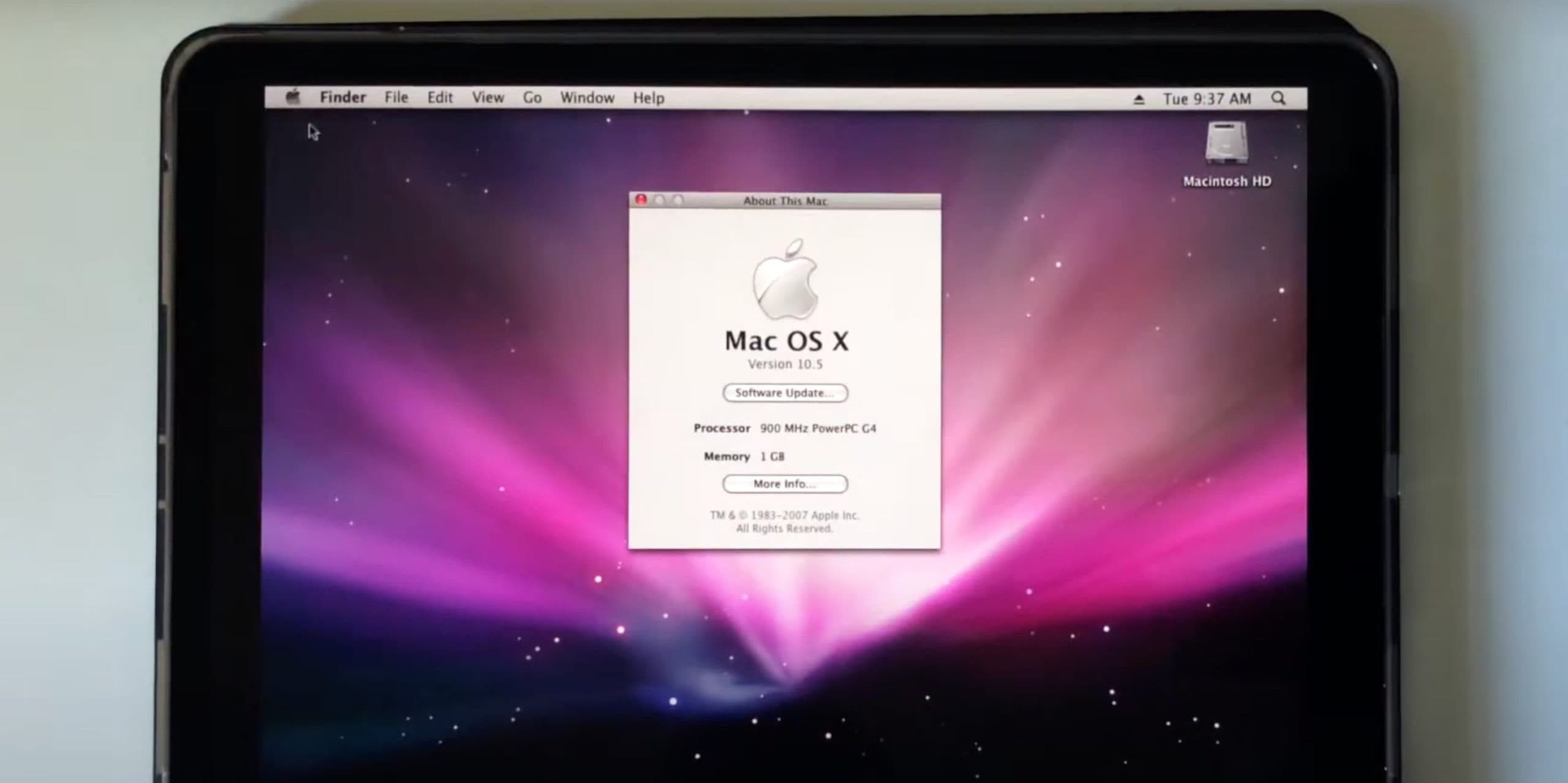This screenshot has height=783, width=1568.
Task: Open the File menu
Action: [396, 97]
